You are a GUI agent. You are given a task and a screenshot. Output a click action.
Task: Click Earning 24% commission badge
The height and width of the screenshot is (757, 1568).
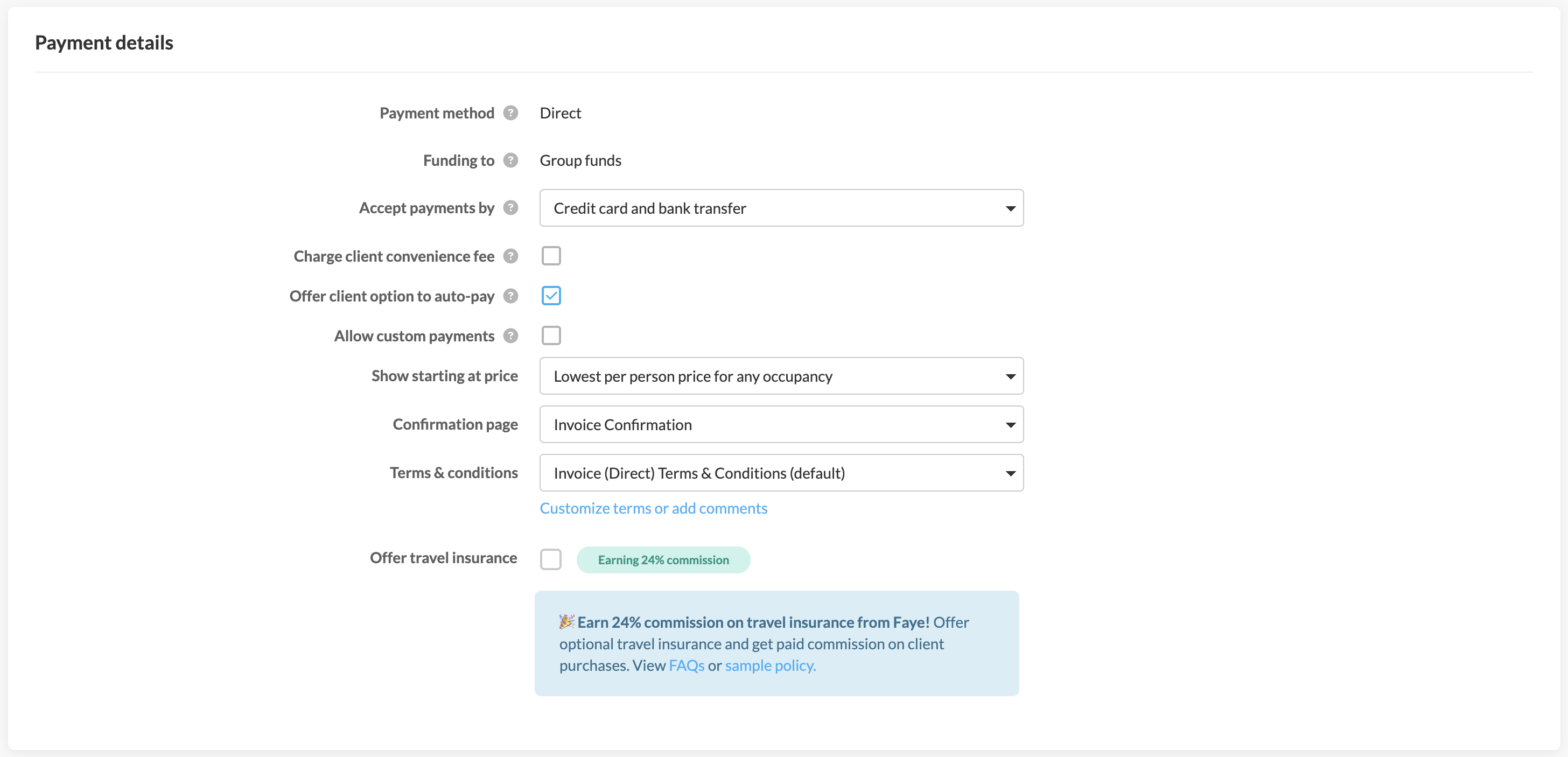point(663,560)
